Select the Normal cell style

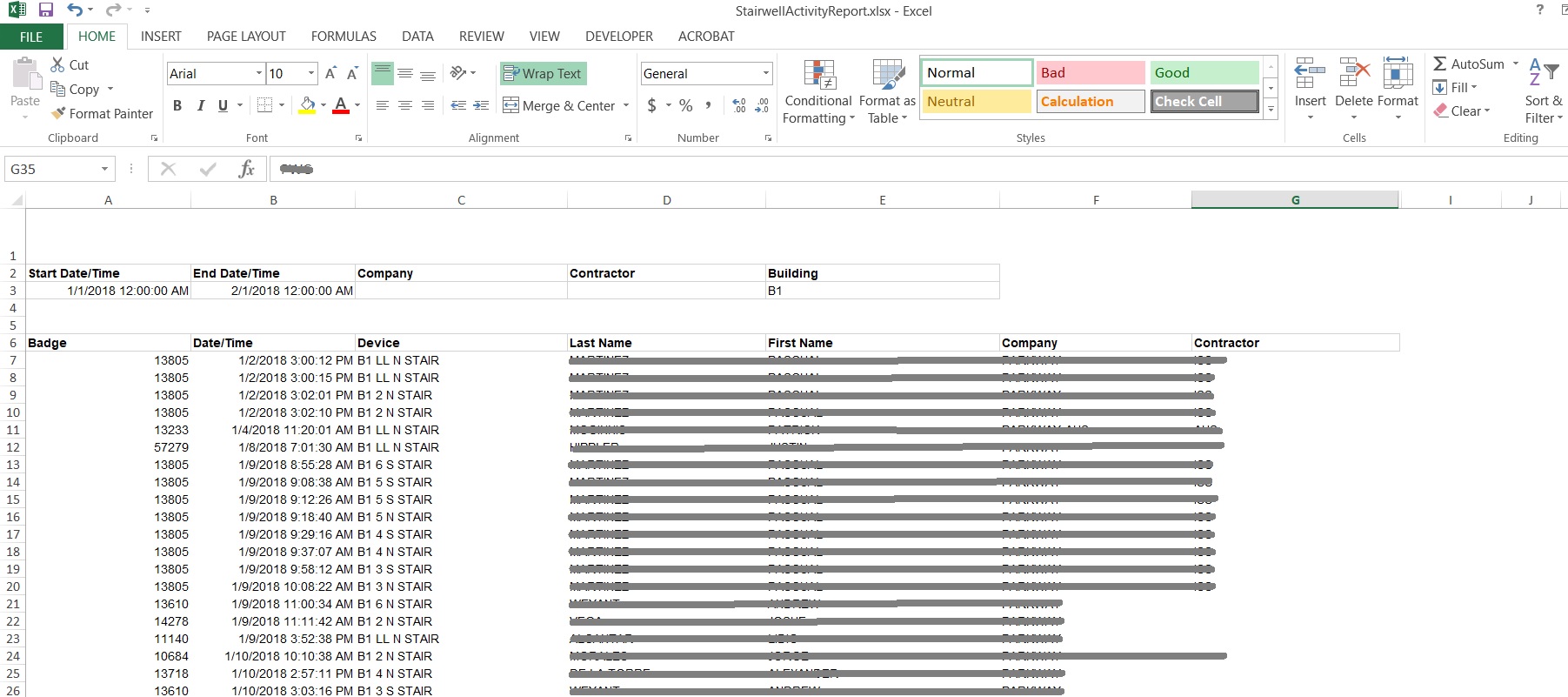[x=977, y=73]
